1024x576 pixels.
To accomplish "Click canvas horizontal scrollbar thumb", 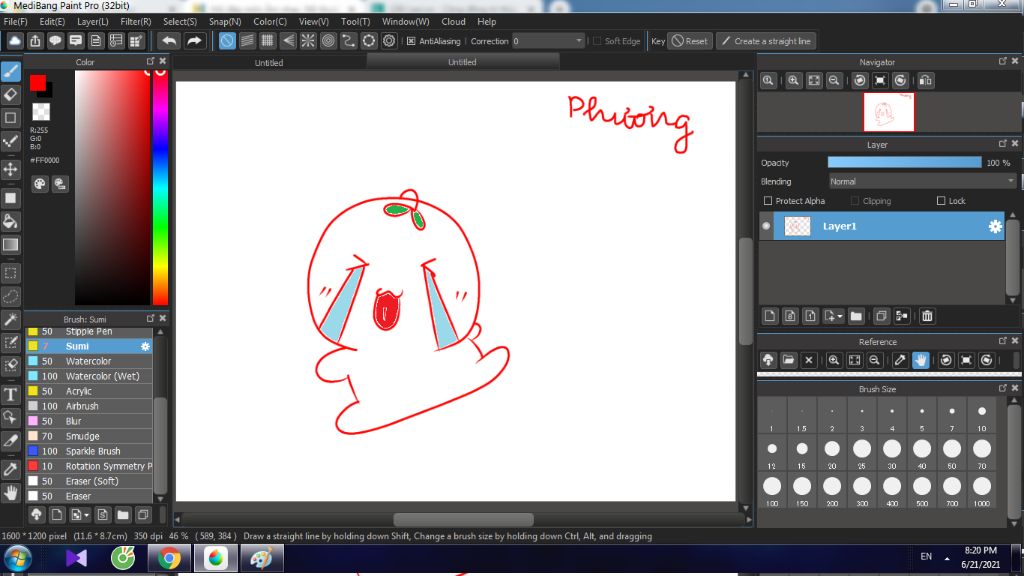I will point(463,519).
